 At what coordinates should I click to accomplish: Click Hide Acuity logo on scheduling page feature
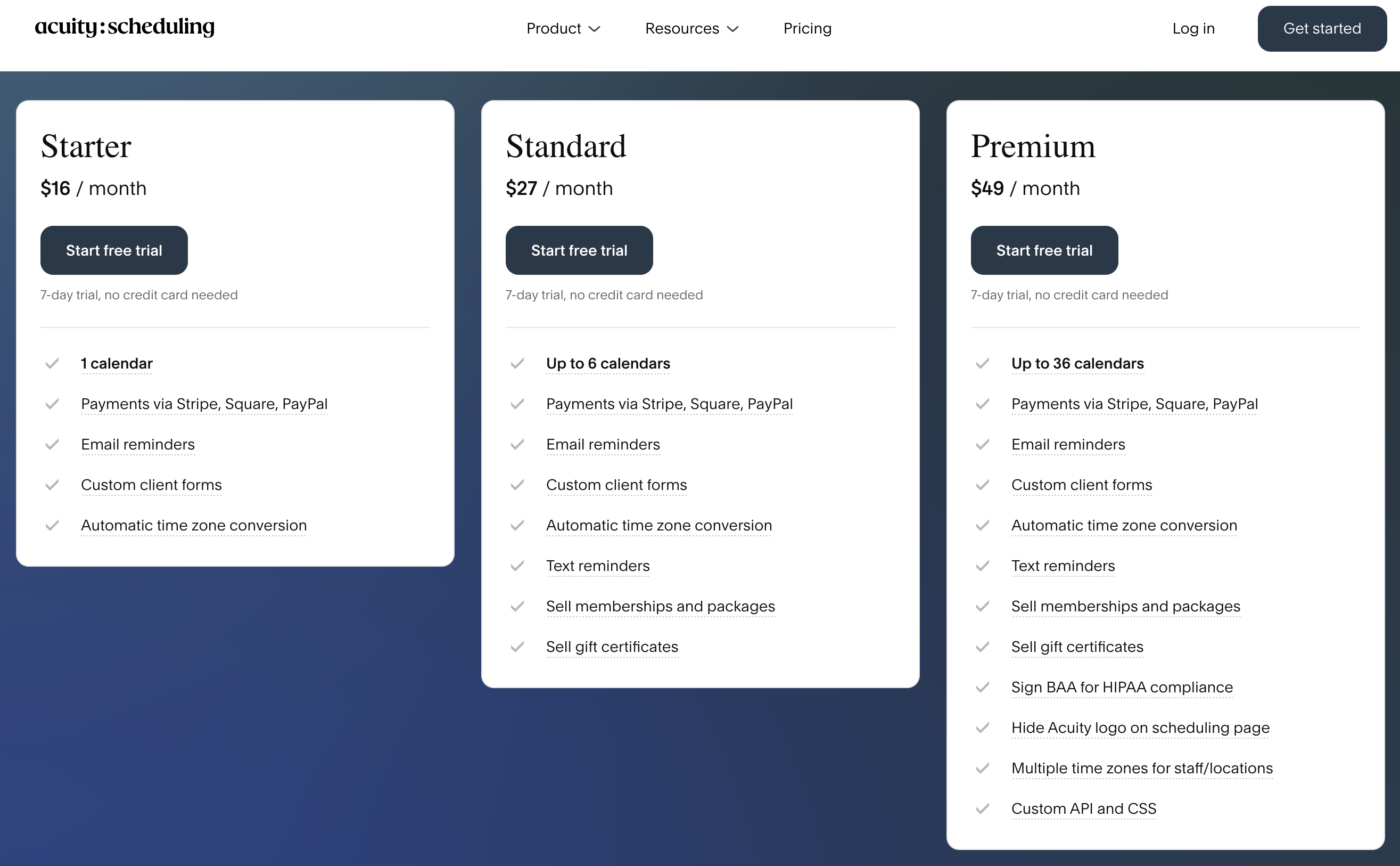(1140, 728)
